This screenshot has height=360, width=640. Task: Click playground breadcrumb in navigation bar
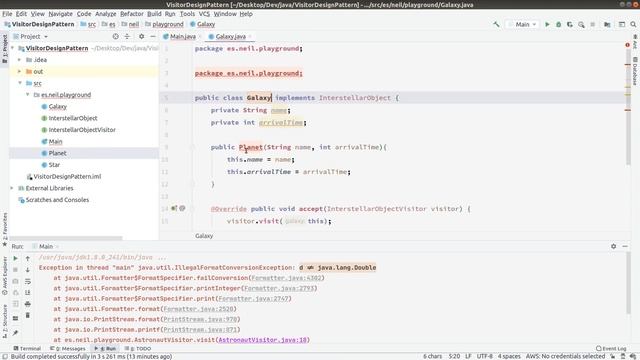click(164, 24)
